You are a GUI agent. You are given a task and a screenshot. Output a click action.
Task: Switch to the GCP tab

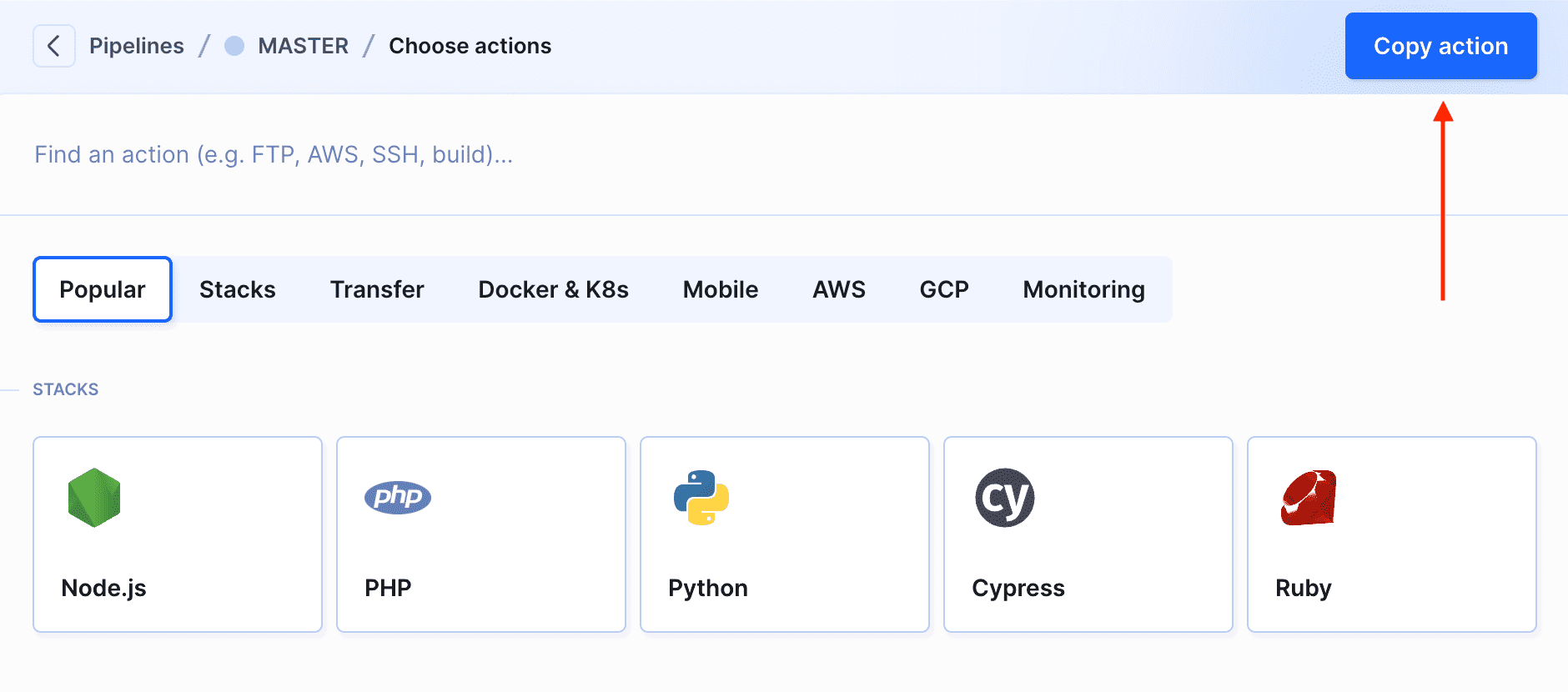(x=944, y=289)
